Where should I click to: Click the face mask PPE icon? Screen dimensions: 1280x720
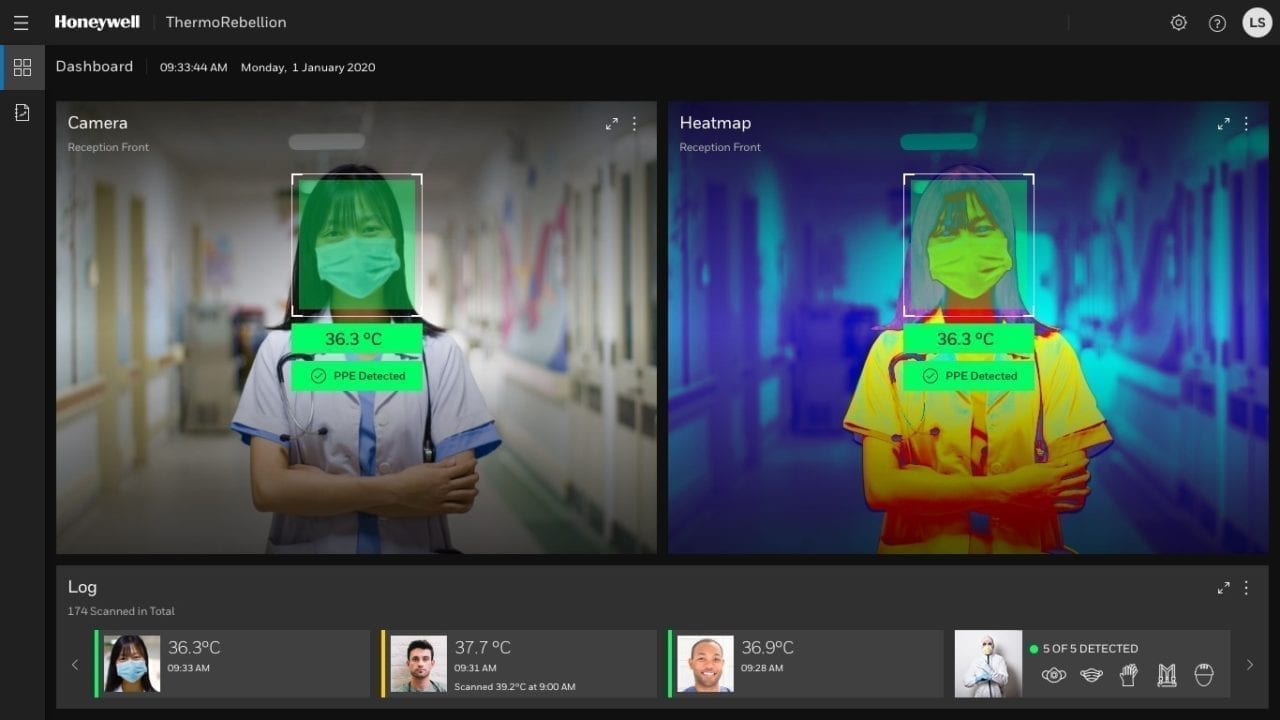[1091, 674]
